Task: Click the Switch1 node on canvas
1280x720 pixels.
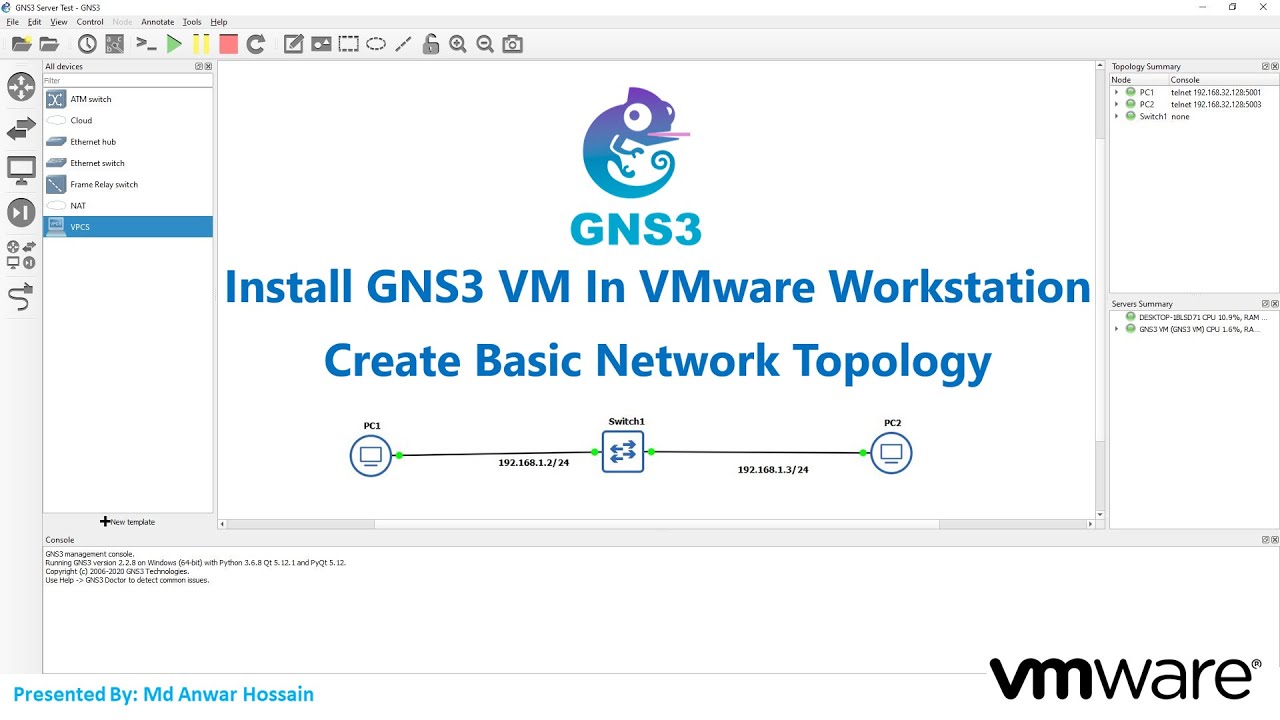Action: [623, 452]
